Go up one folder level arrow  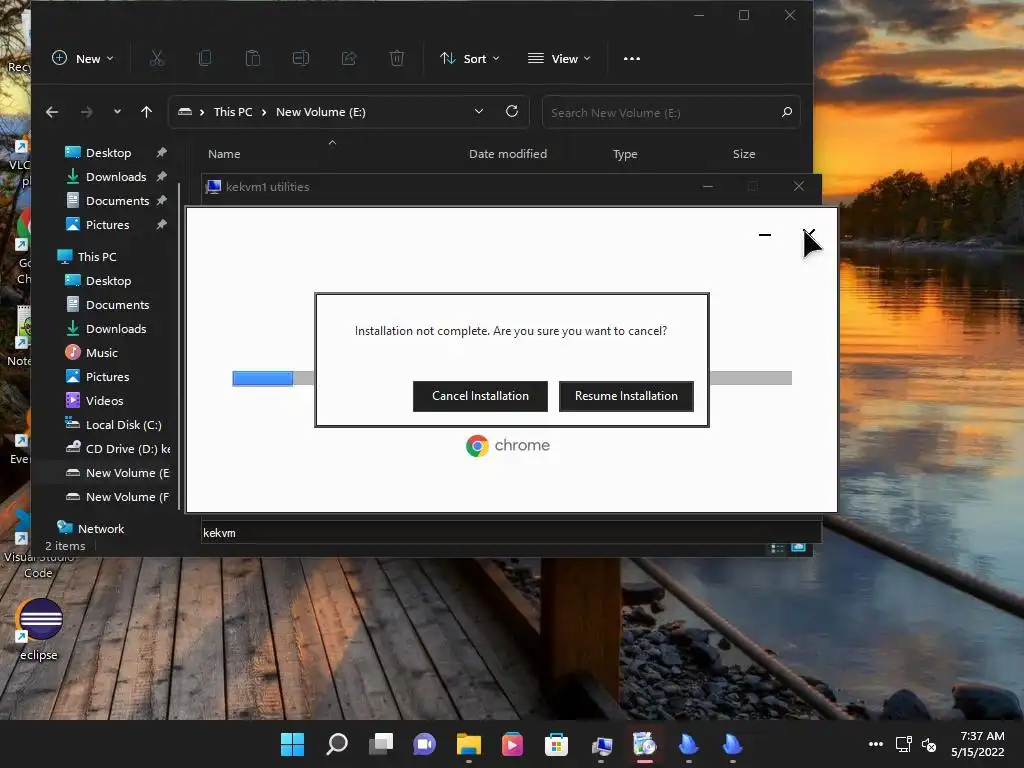(146, 112)
